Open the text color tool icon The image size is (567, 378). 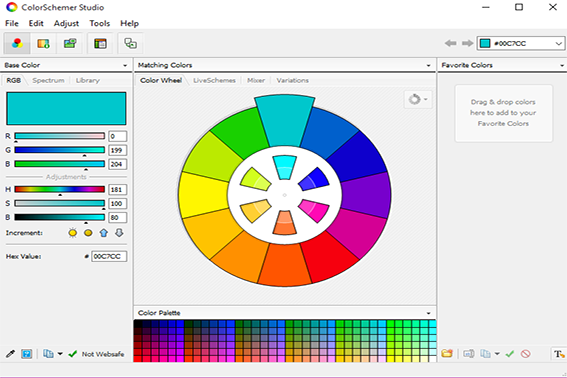click(559, 354)
